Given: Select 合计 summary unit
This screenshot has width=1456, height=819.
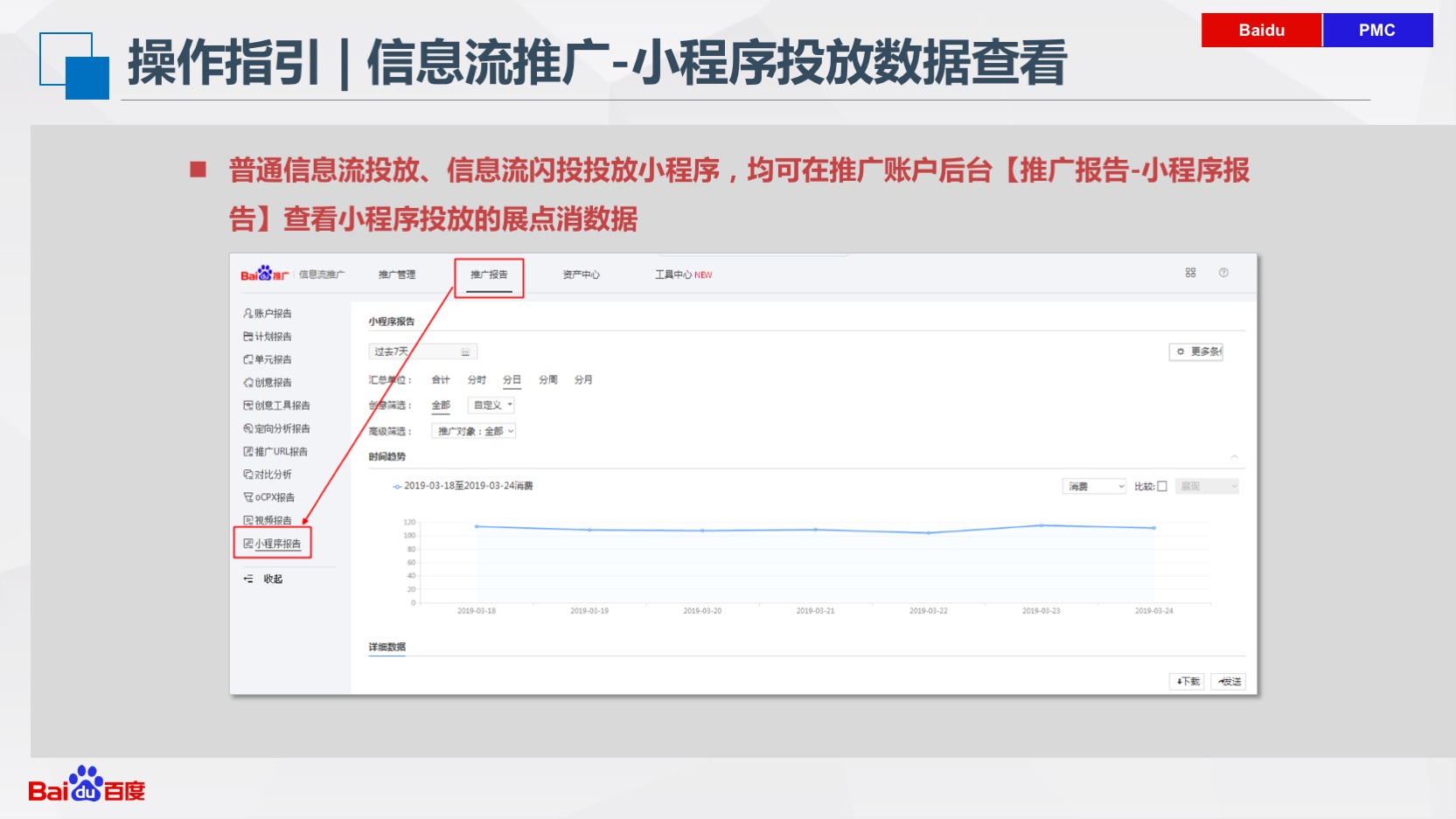Looking at the screenshot, I should click(441, 379).
